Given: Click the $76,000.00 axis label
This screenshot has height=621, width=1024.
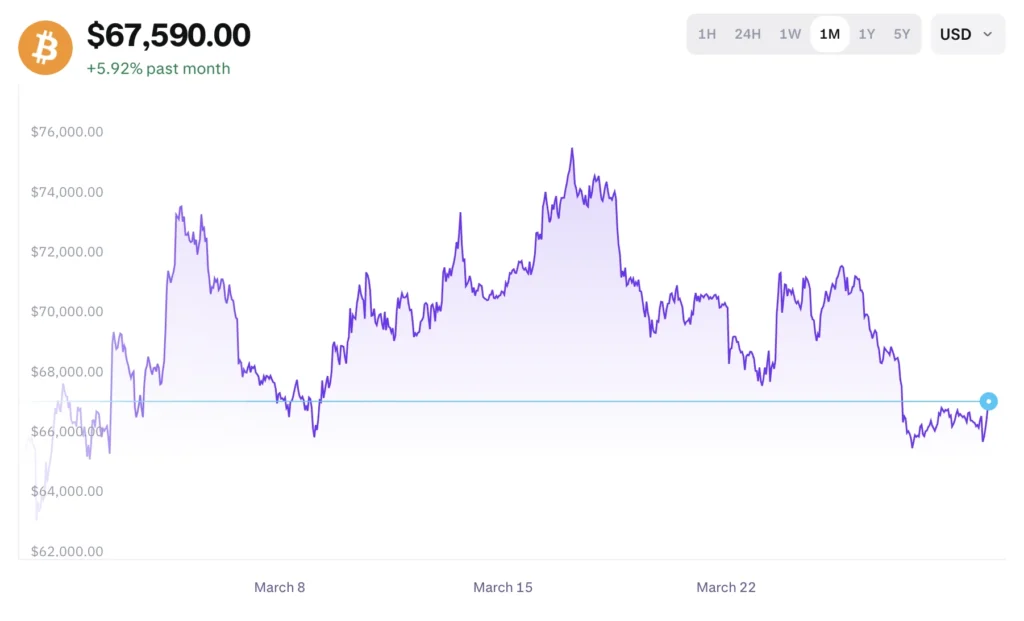Looking at the screenshot, I should tap(67, 132).
